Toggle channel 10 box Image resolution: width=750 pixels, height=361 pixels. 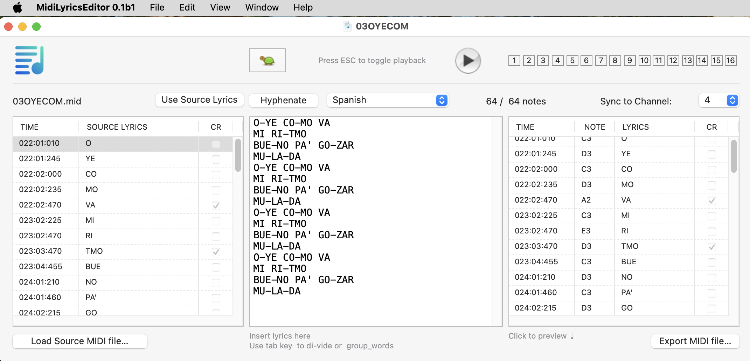click(x=644, y=60)
